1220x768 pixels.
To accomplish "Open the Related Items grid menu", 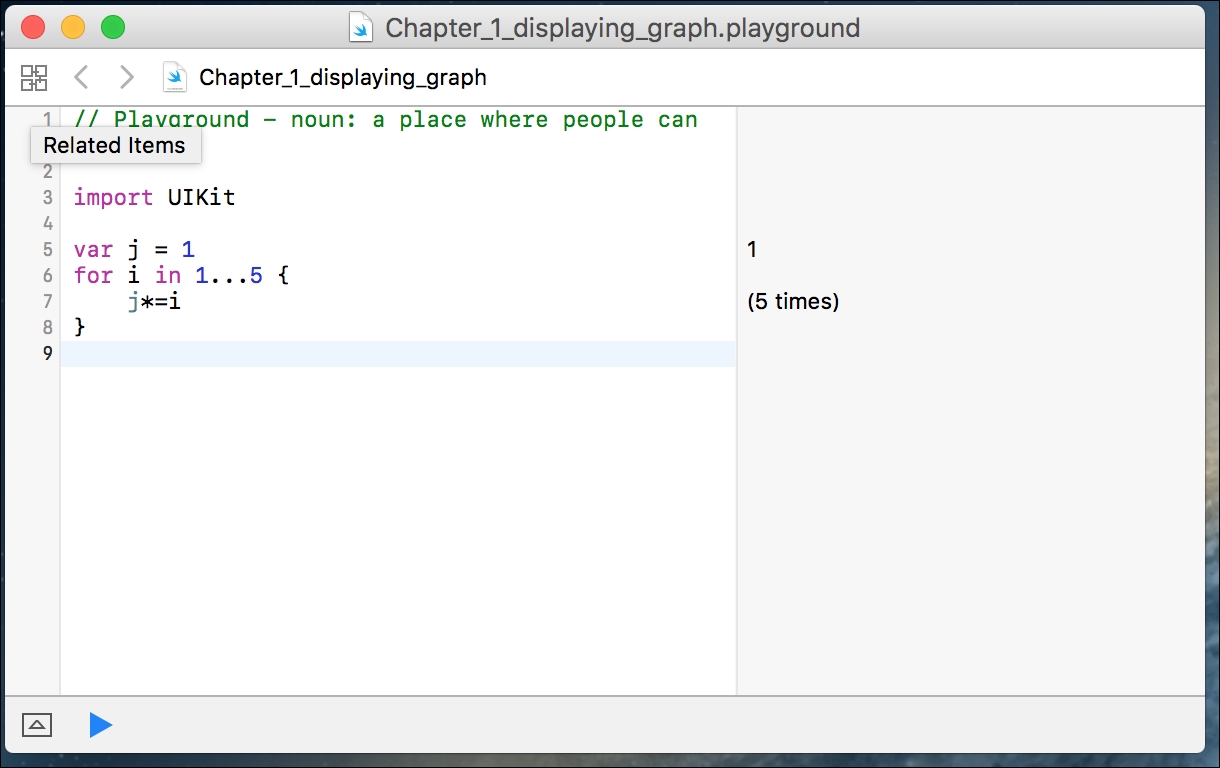I will click(34, 78).
